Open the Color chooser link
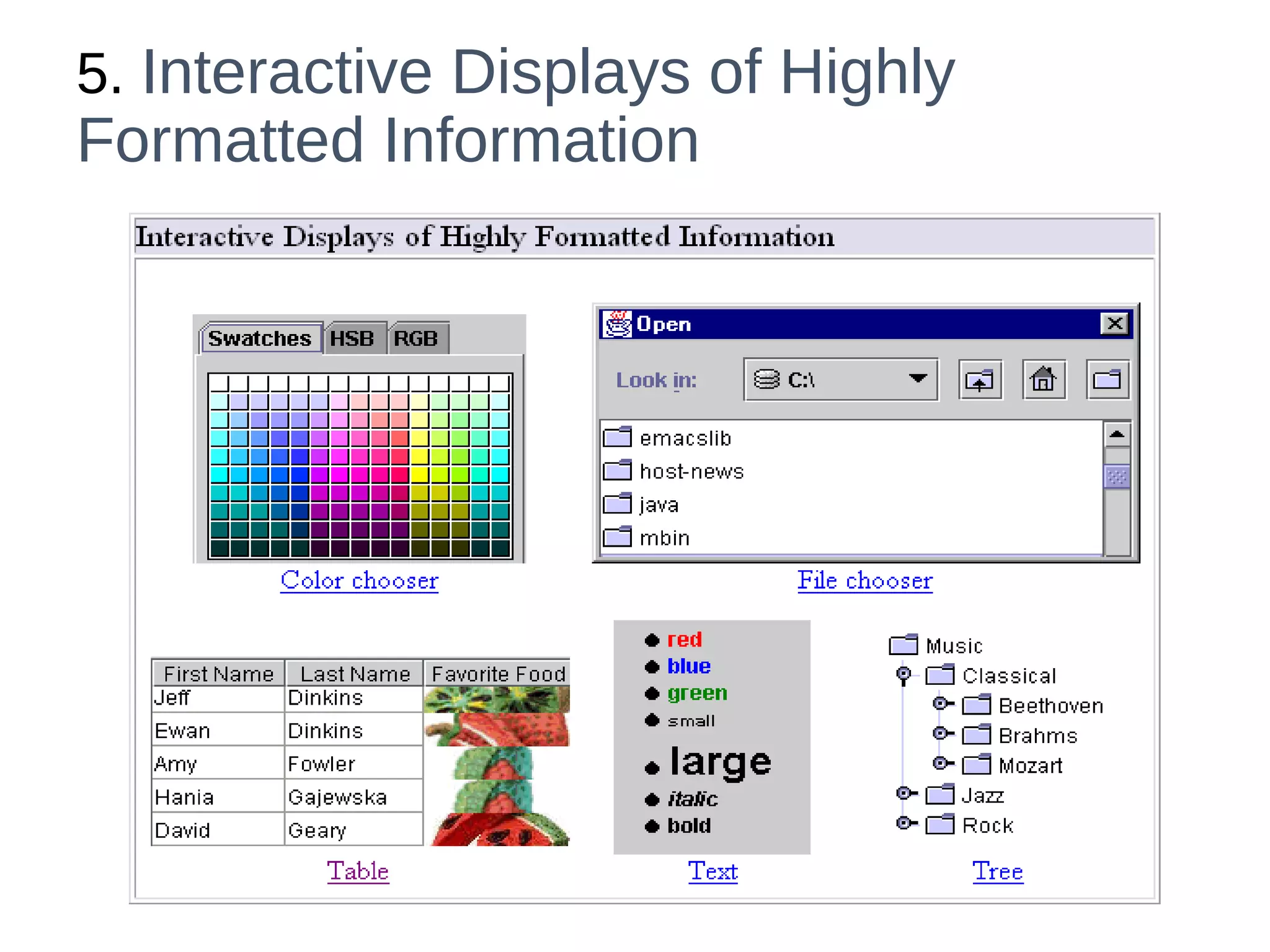Viewport: 1270px width, 952px height. 359,581
